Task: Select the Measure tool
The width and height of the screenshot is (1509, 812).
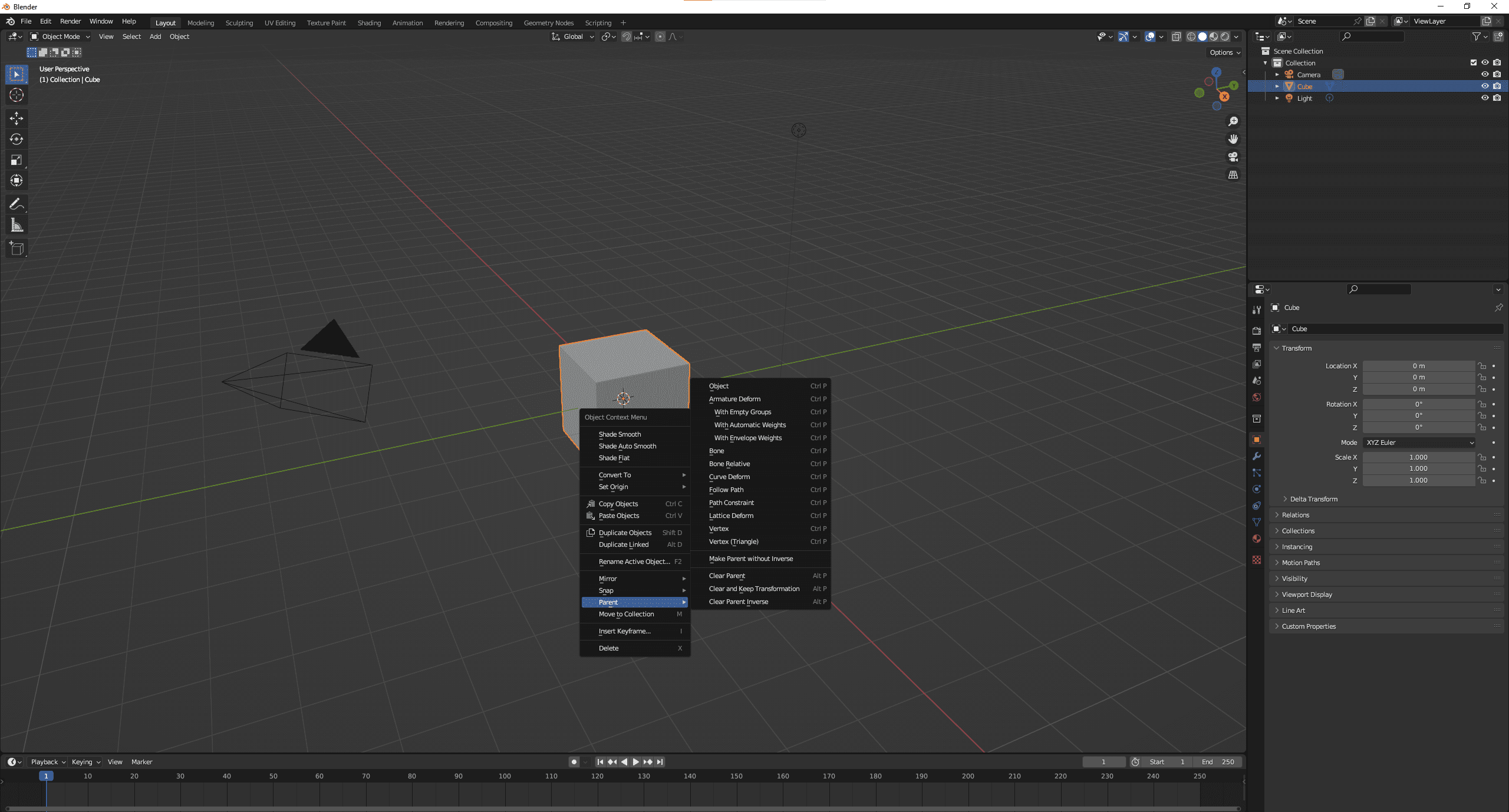Action: [x=16, y=225]
